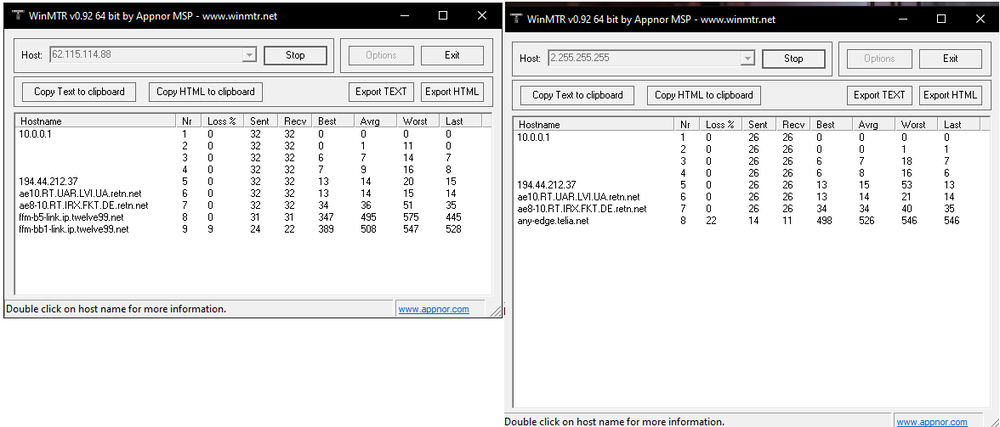This screenshot has height=427, width=1000.
Task: Click the Worst column header in the left list
Action: pyautogui.click(x=416, y=121)
